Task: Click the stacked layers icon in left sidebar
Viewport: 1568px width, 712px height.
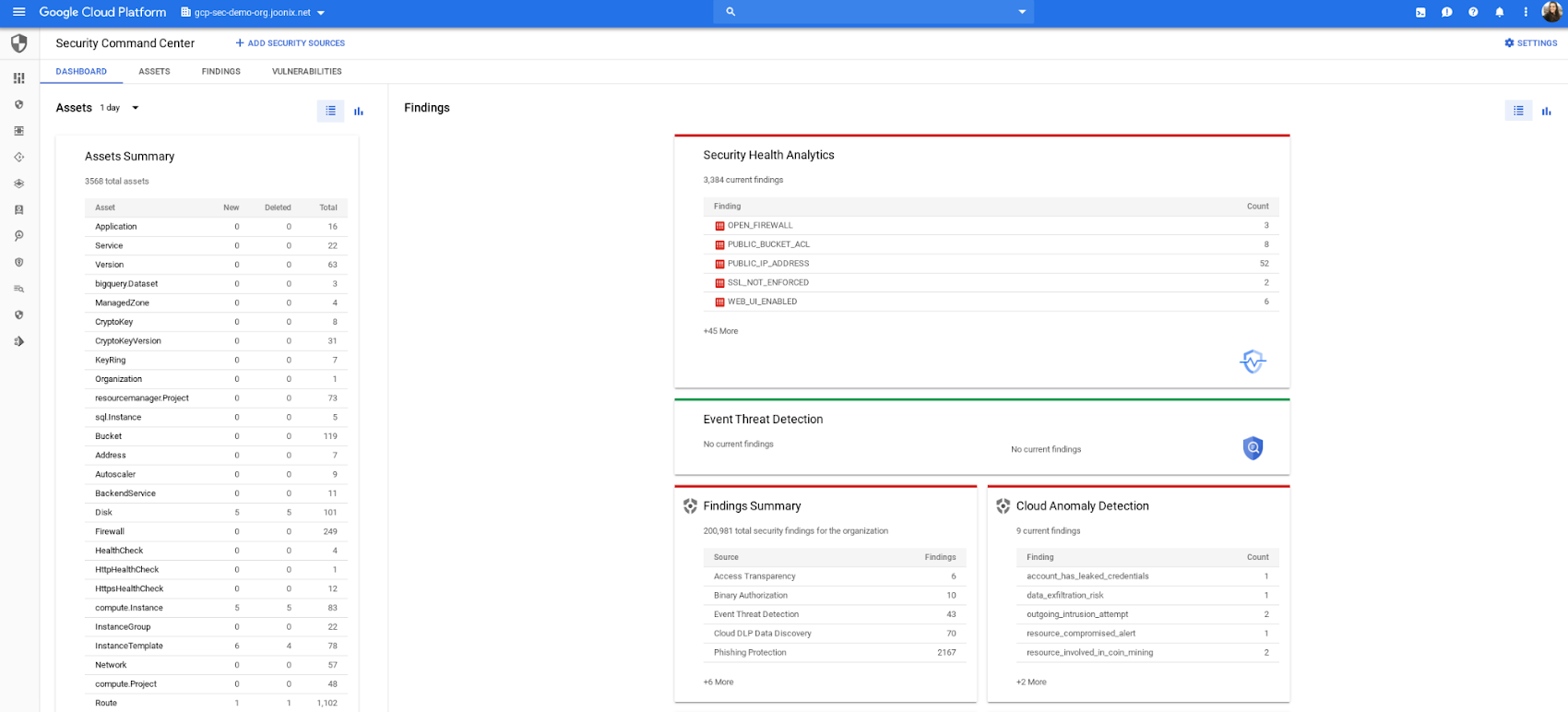Action: tap(18, 184)
